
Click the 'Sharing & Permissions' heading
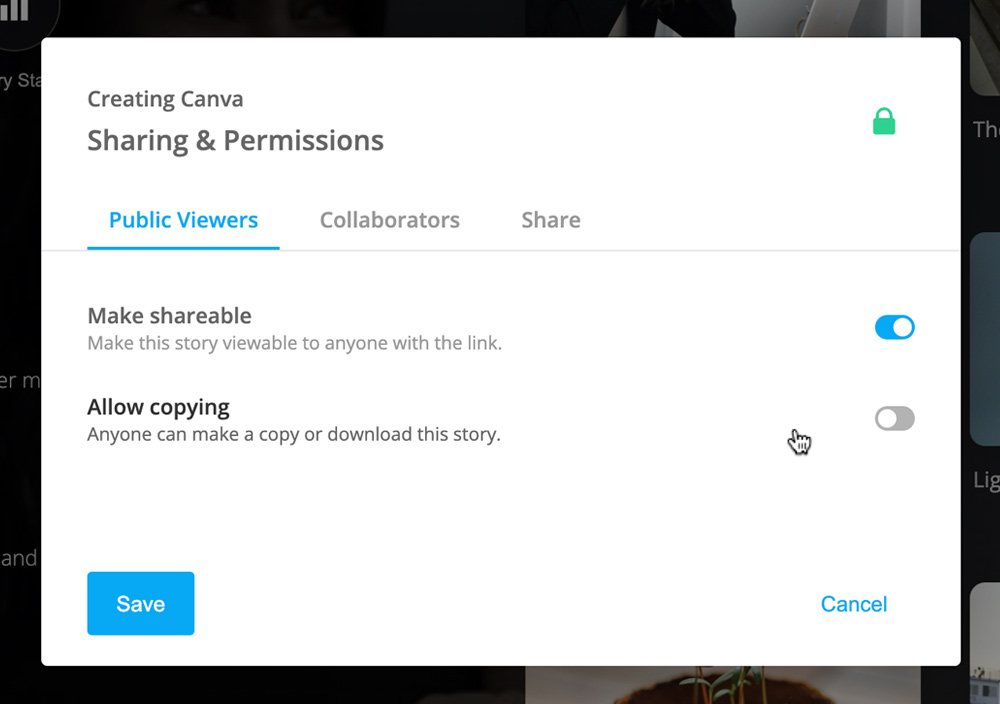click(235, 140)
